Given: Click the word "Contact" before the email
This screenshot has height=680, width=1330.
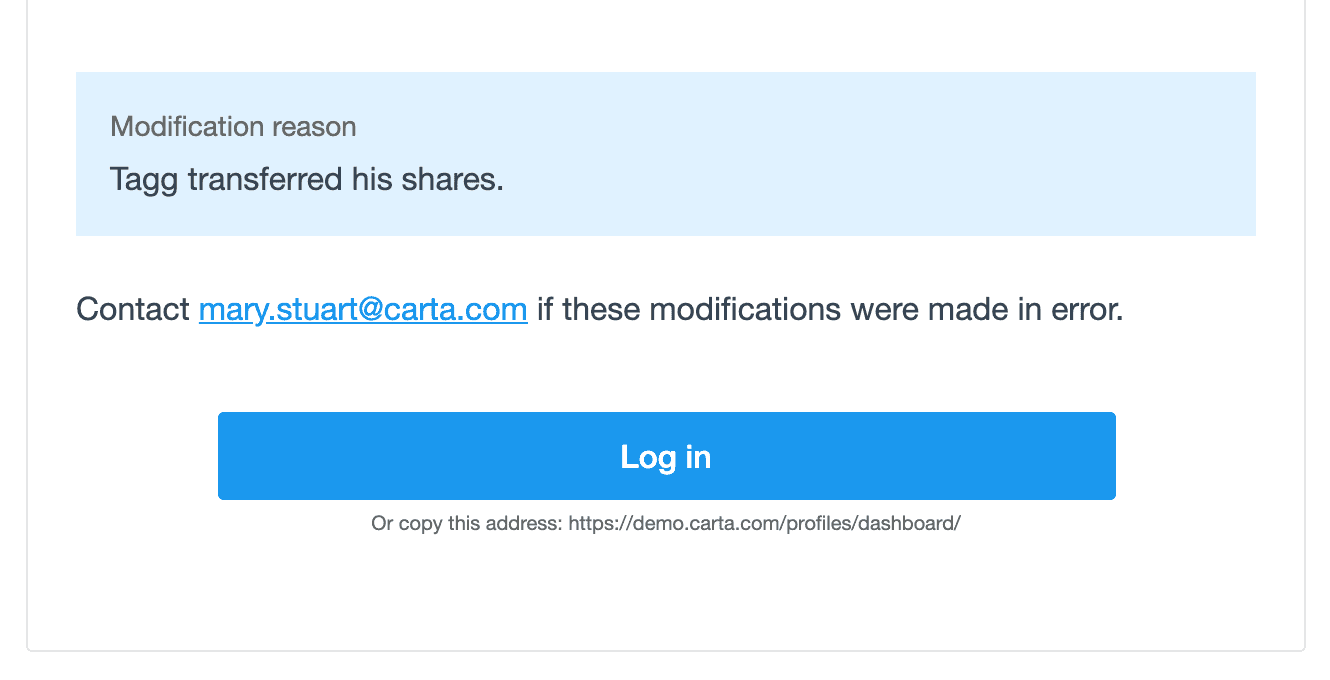Looking at the screenshot, I should (x=133, y=310).
